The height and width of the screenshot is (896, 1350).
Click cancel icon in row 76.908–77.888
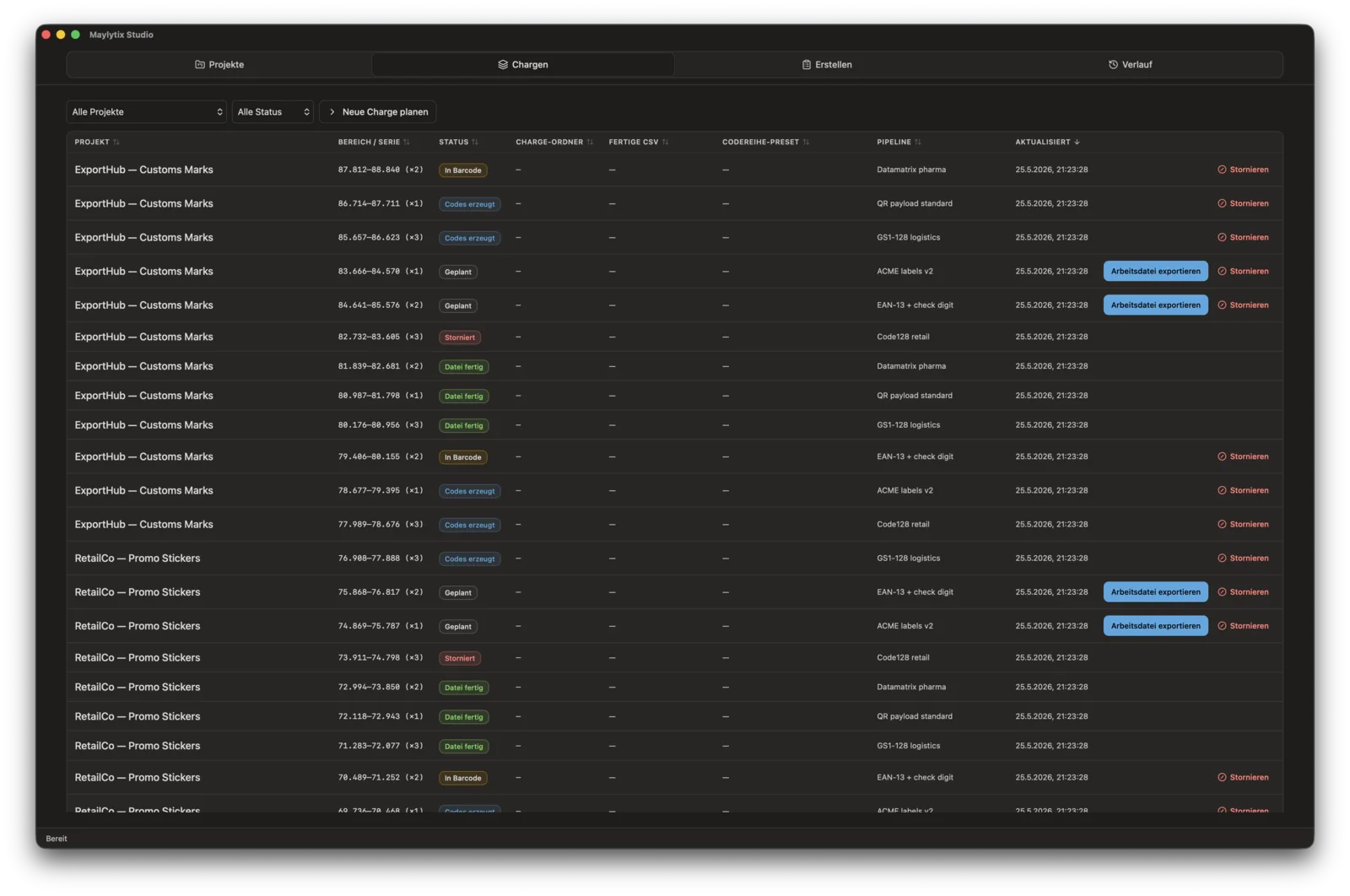[1222, 558]
